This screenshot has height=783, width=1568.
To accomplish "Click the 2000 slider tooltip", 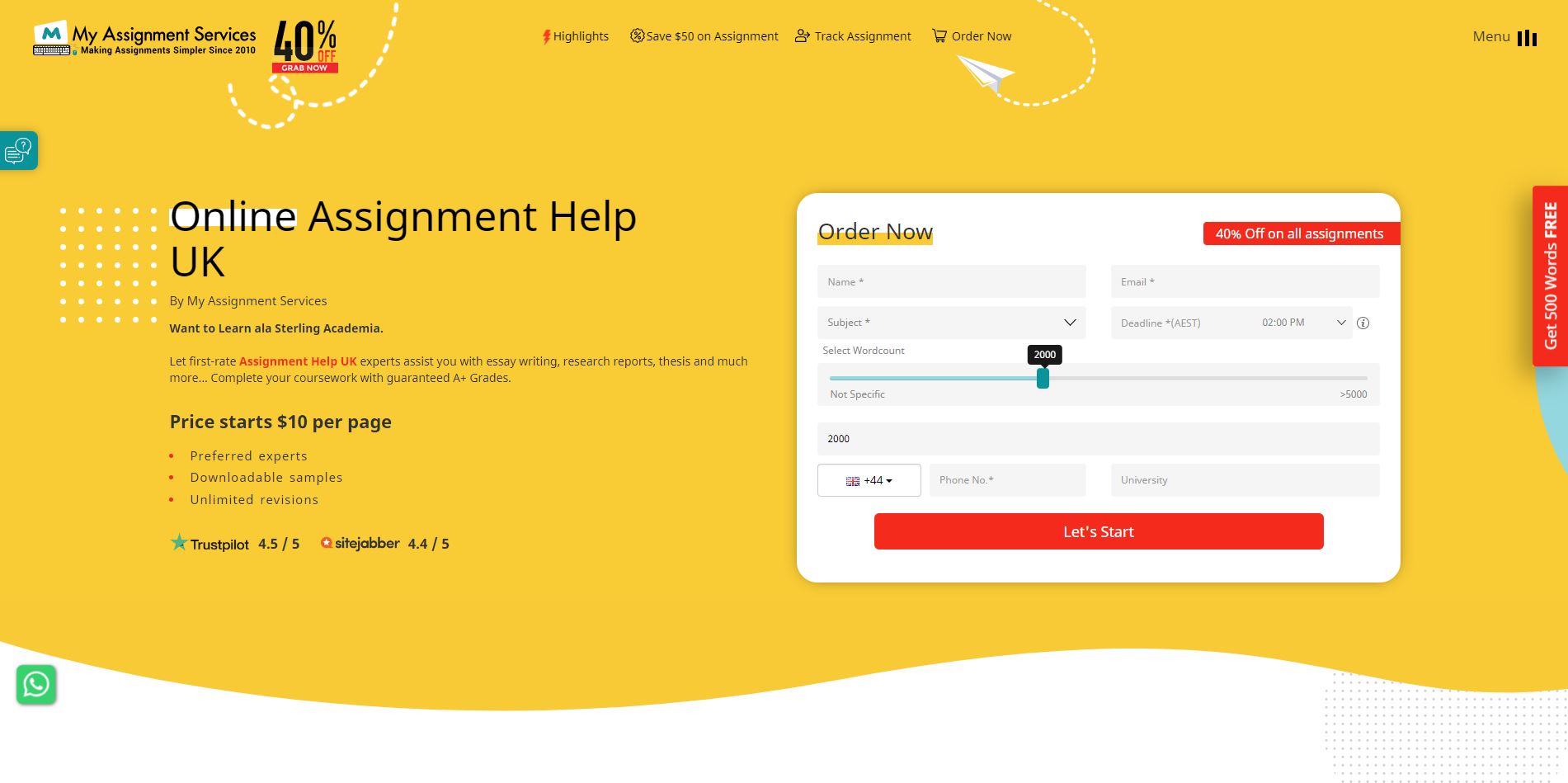I will [1044, 355].
